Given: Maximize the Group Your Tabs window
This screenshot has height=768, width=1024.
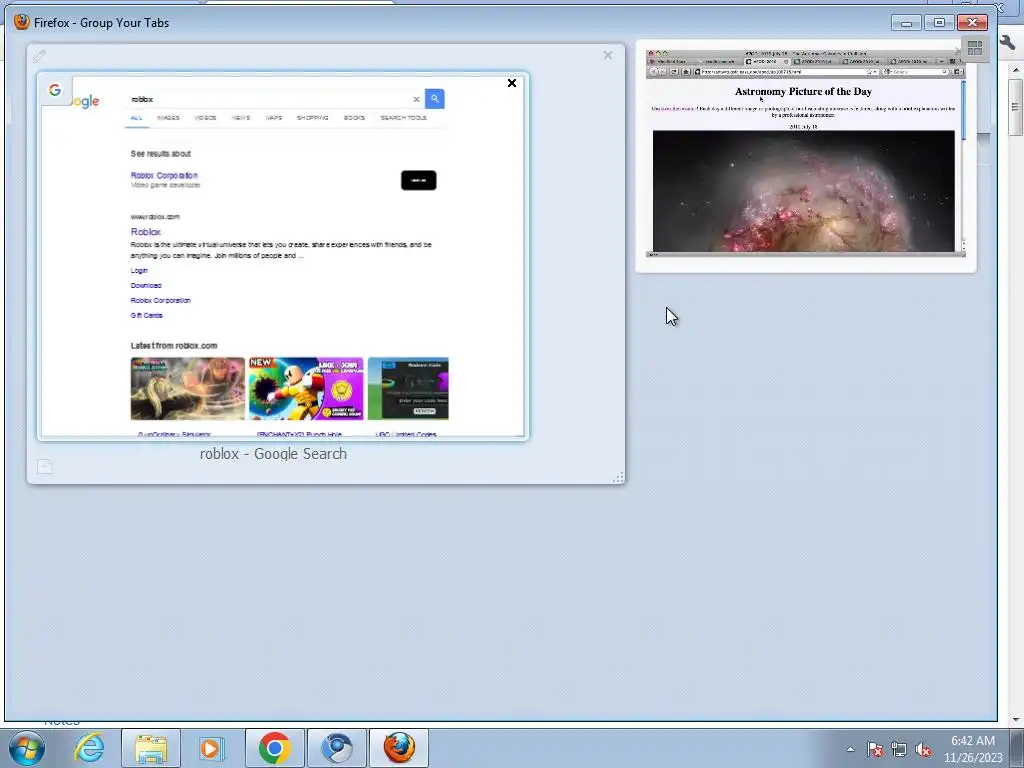Looking at the screenshot, I should tap(939, 23).
